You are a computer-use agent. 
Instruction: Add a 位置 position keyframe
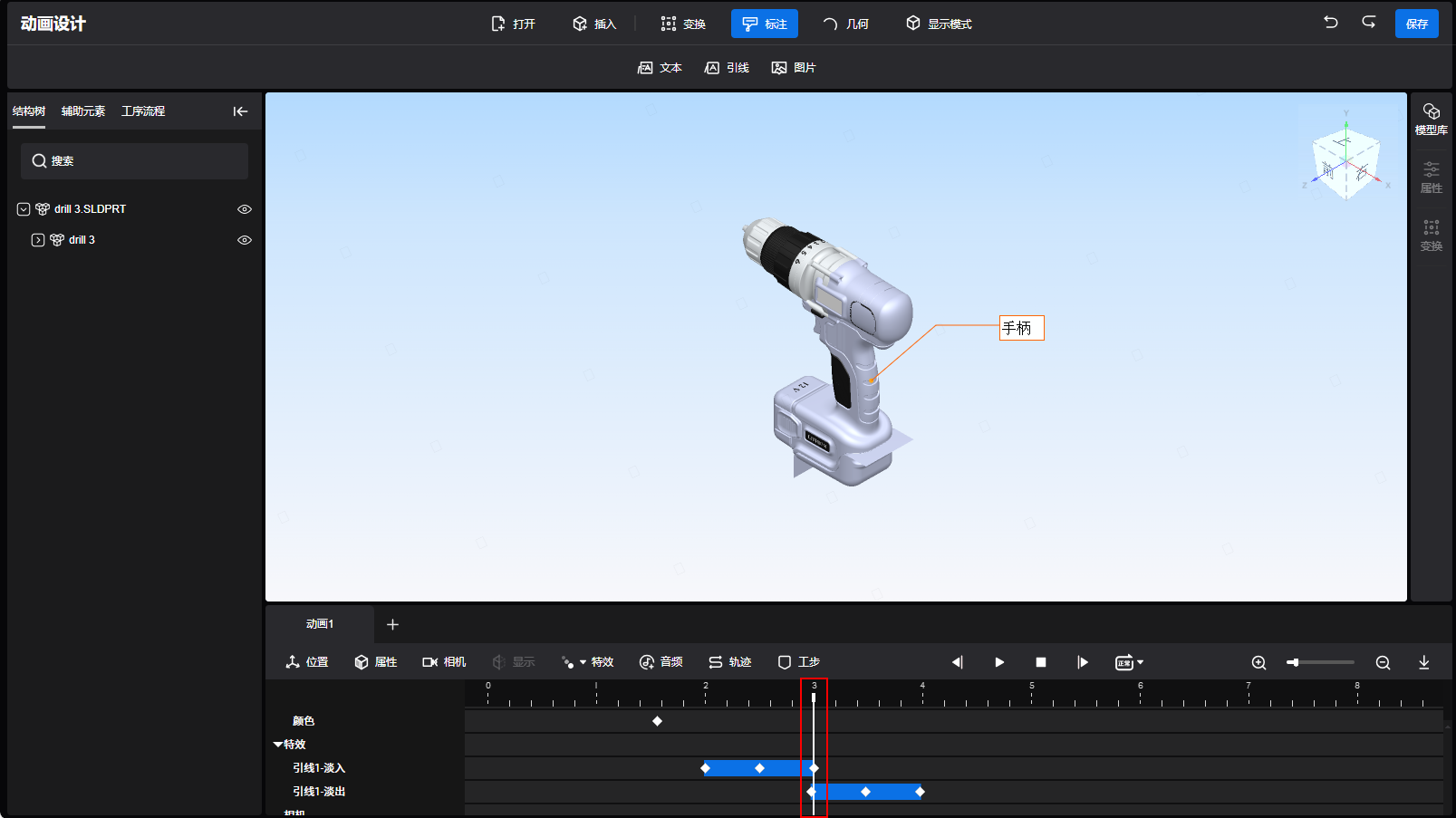[x=307, y=662]
